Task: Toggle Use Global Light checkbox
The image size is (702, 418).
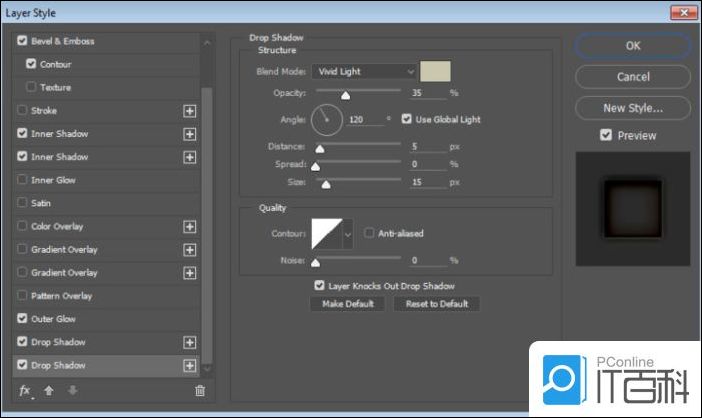Action: pyautogui.click(x=407, y=119)
